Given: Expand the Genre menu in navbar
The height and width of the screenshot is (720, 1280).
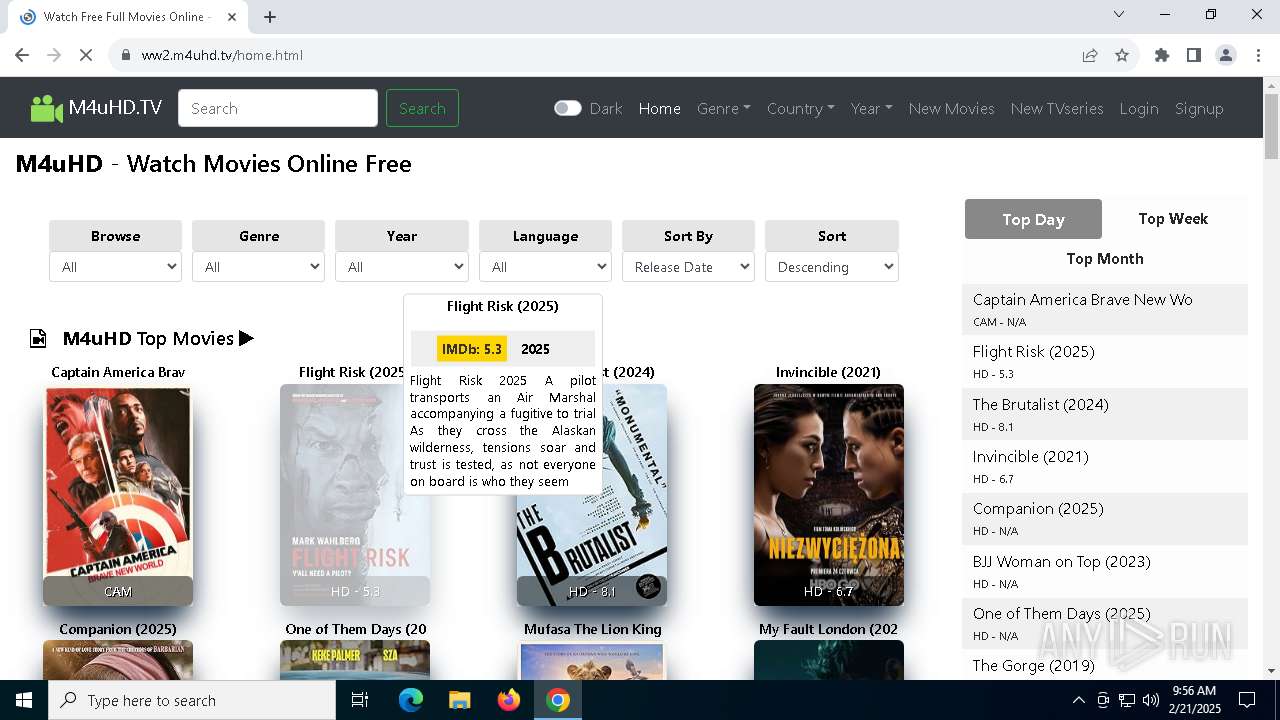Looking at the screenshot, I should (x=724, y=108).
